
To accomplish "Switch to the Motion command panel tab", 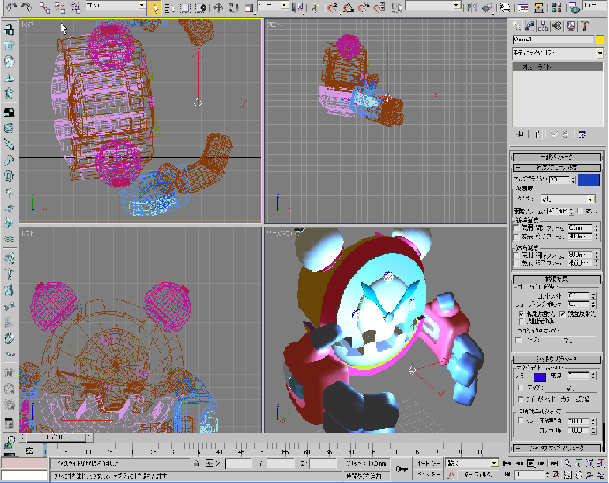I will [x=557, y=26].
